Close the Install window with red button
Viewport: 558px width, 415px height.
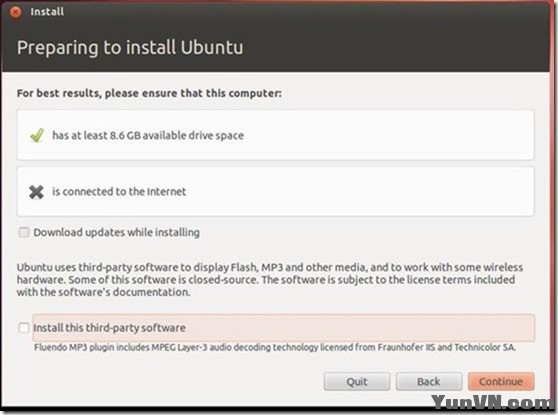point(16,12)
